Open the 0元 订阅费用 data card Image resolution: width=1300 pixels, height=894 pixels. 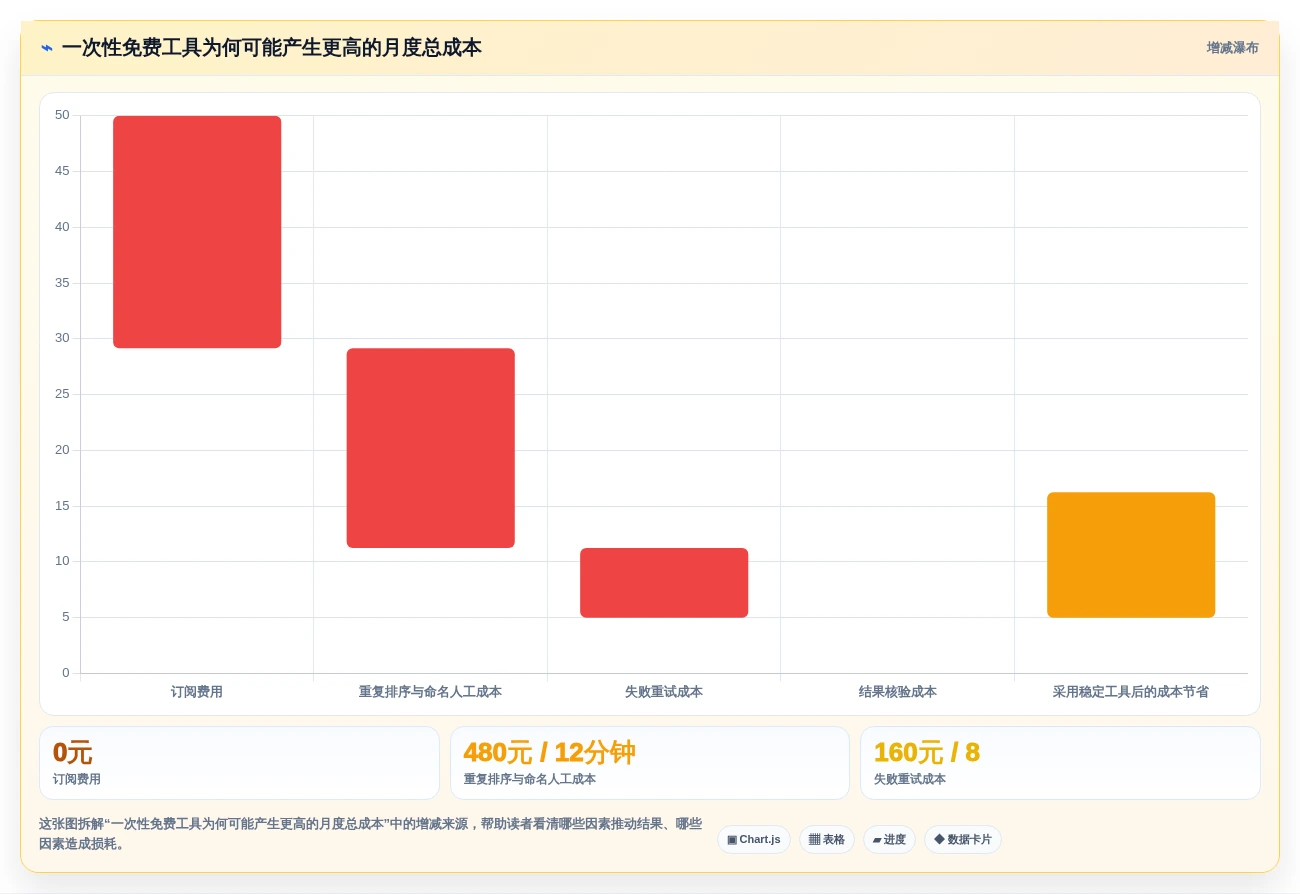[239, 763]
